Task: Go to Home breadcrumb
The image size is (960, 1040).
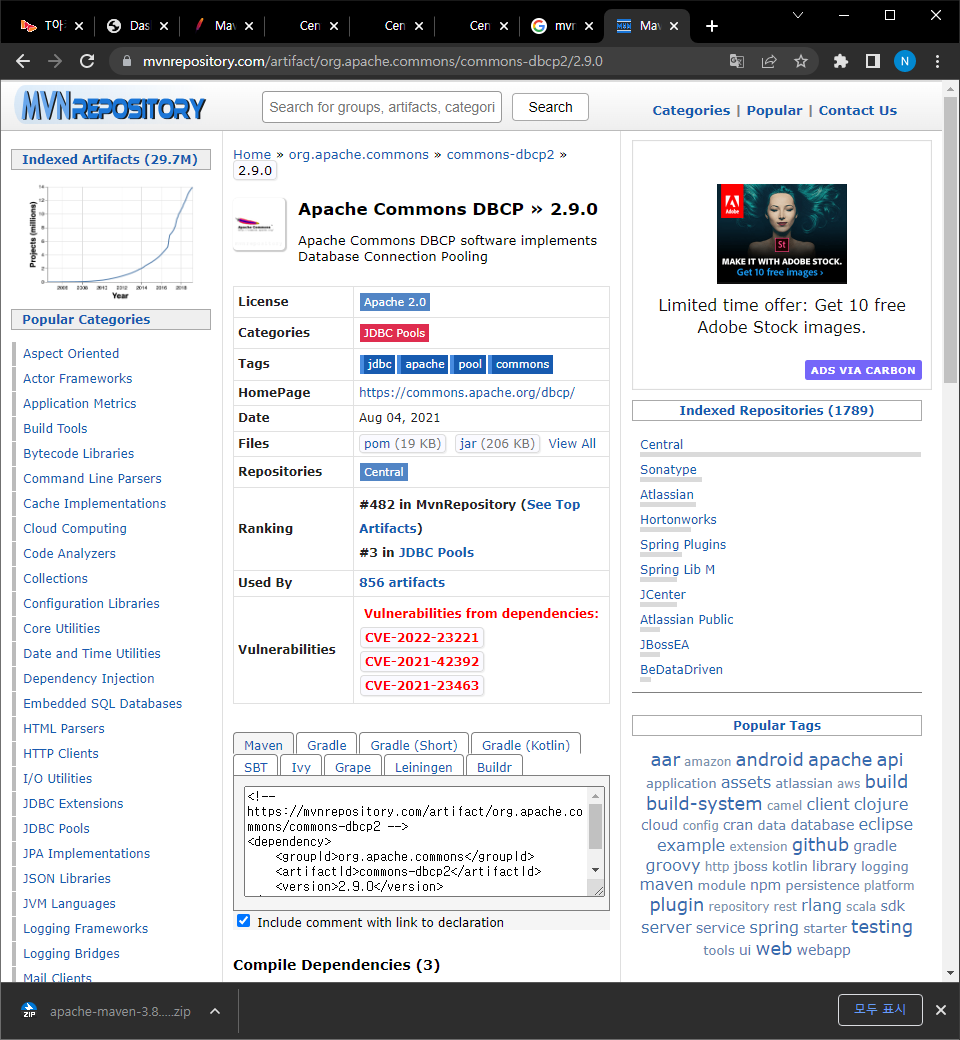Action: click(x=252, y=155)
